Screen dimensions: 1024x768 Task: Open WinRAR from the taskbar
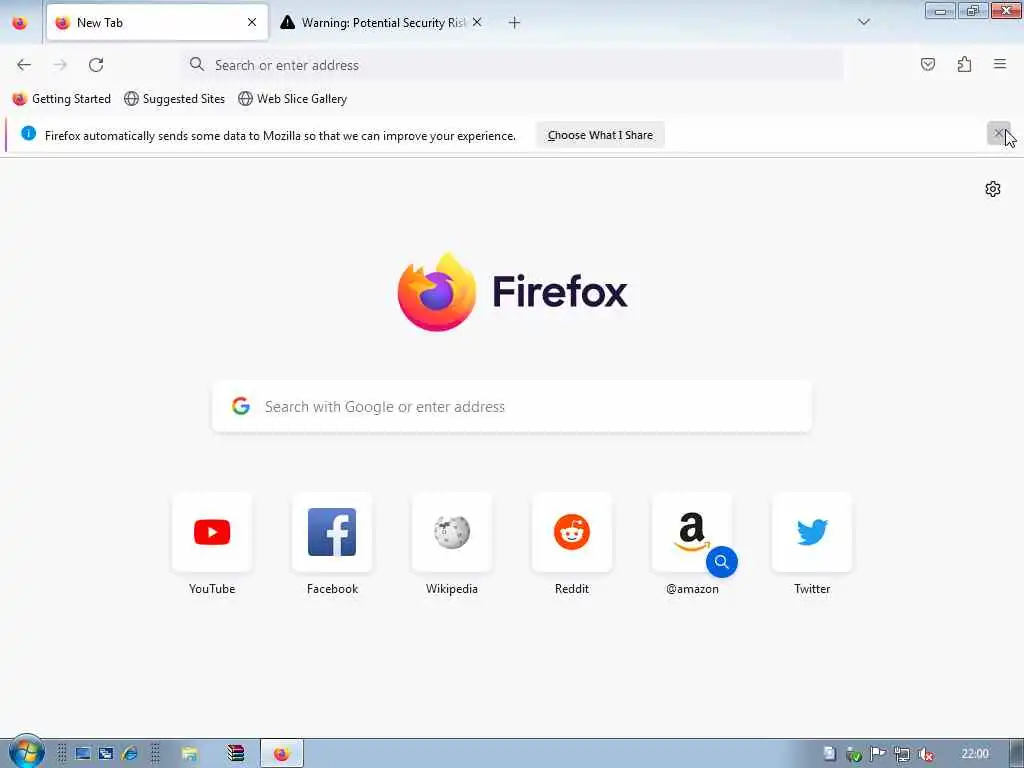click(235, 754)
